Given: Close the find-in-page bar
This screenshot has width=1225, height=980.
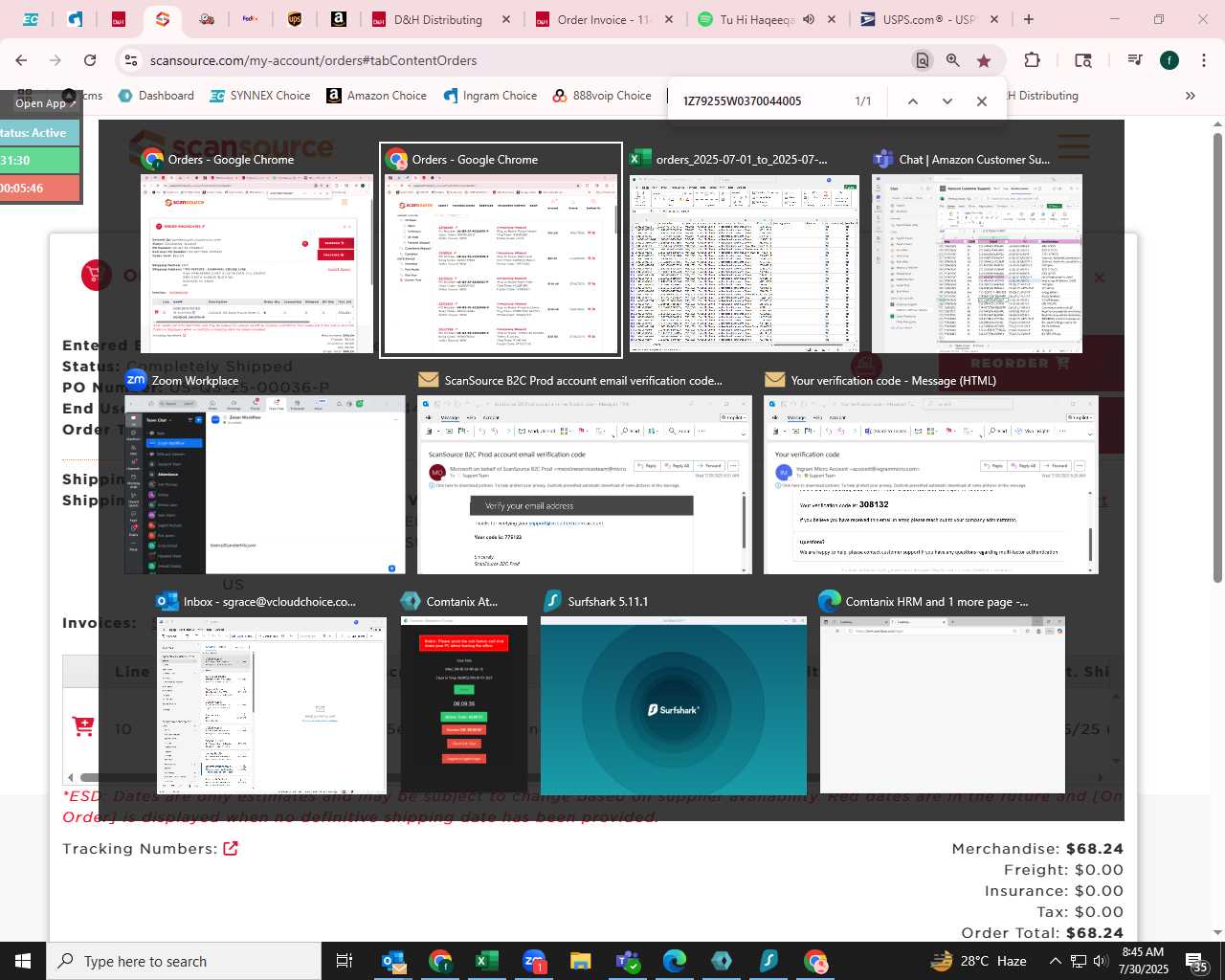Looking at the screenshot, I should [x=981, y=100].
